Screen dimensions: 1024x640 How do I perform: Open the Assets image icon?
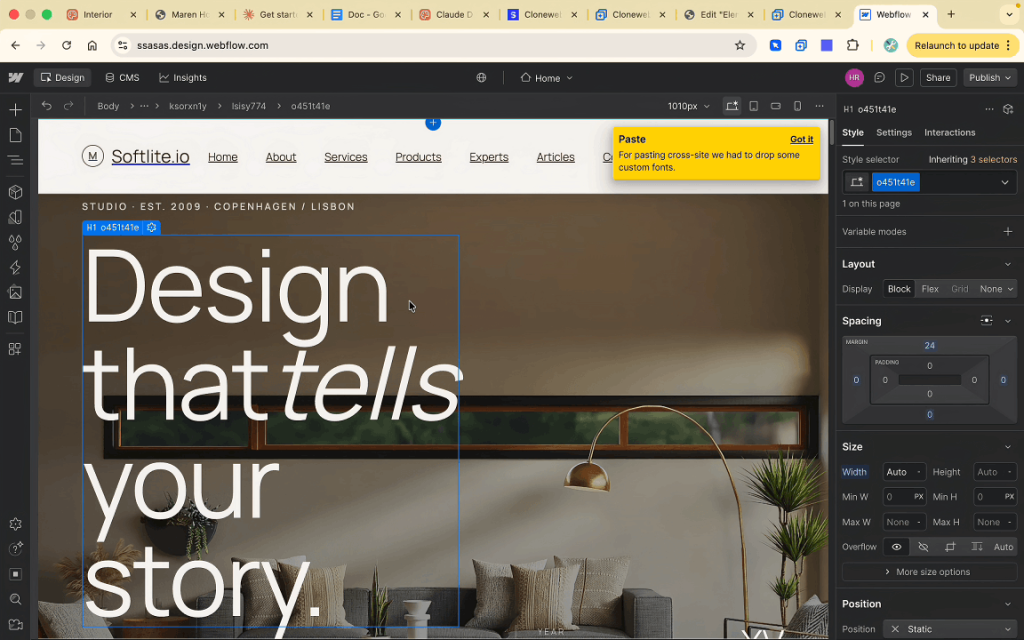[x=15, y=293]
